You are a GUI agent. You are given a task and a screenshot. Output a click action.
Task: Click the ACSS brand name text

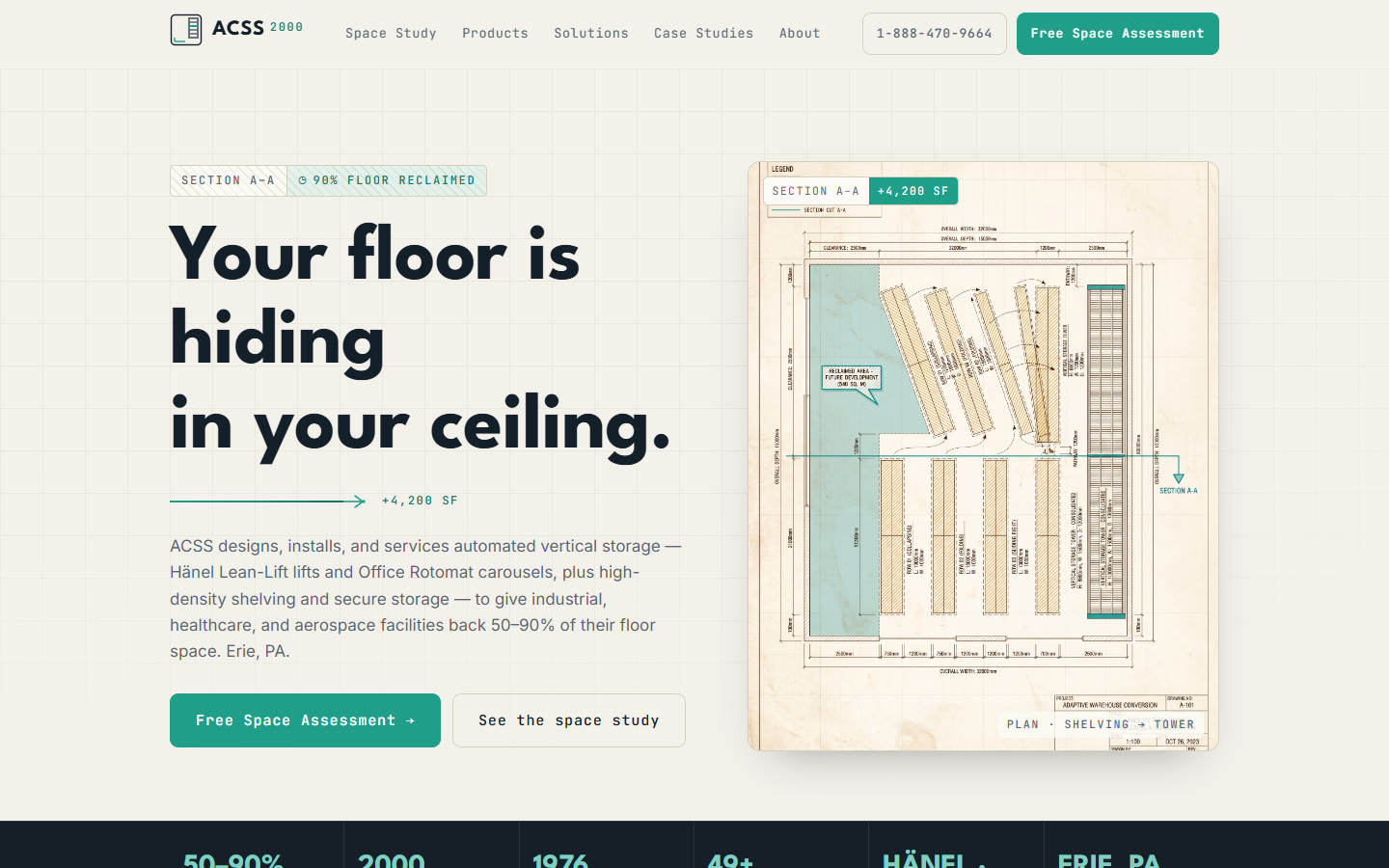(238, 28)
